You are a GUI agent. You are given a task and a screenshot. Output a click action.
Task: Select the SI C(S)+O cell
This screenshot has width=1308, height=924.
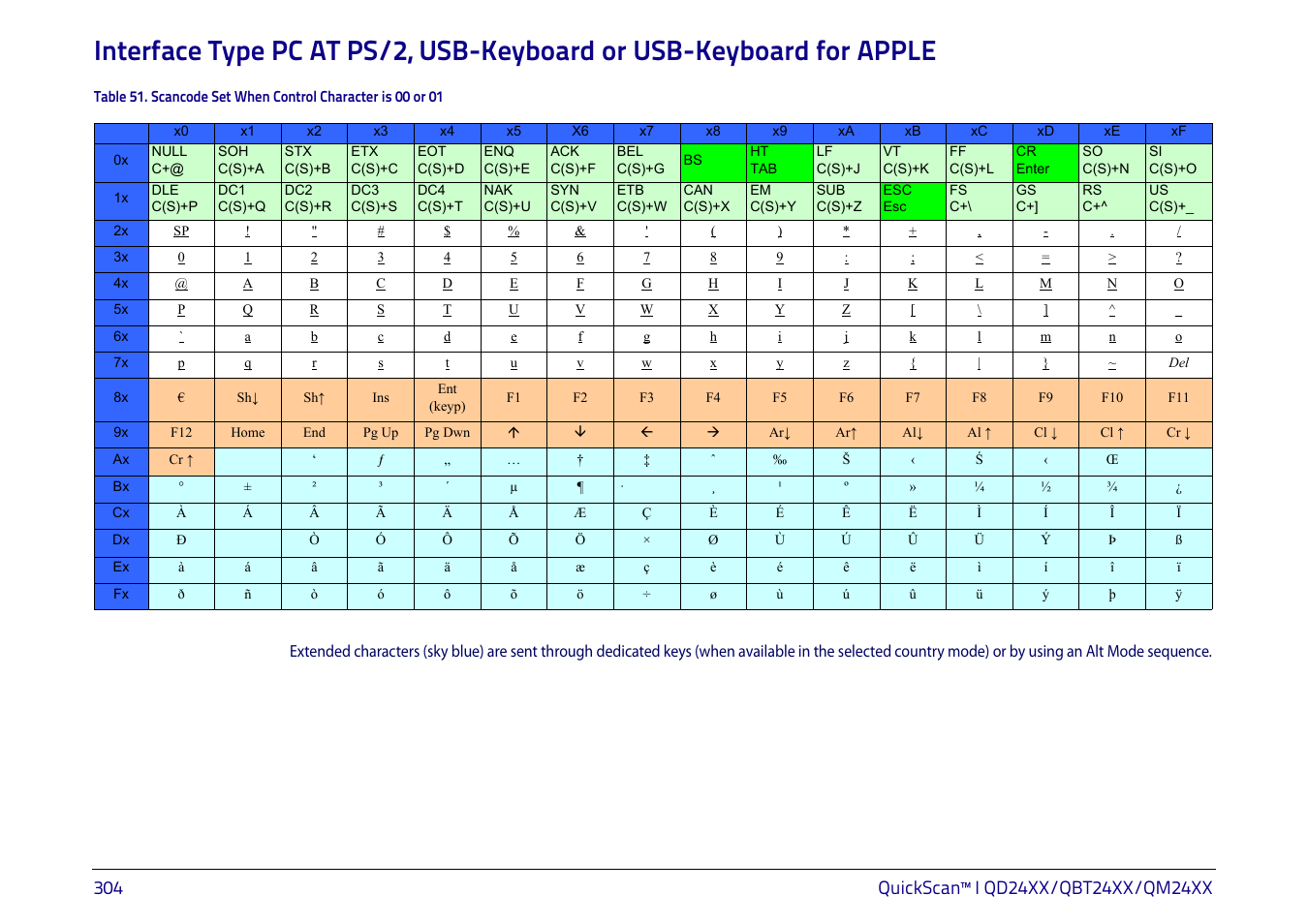click(x=1178, y=162)
